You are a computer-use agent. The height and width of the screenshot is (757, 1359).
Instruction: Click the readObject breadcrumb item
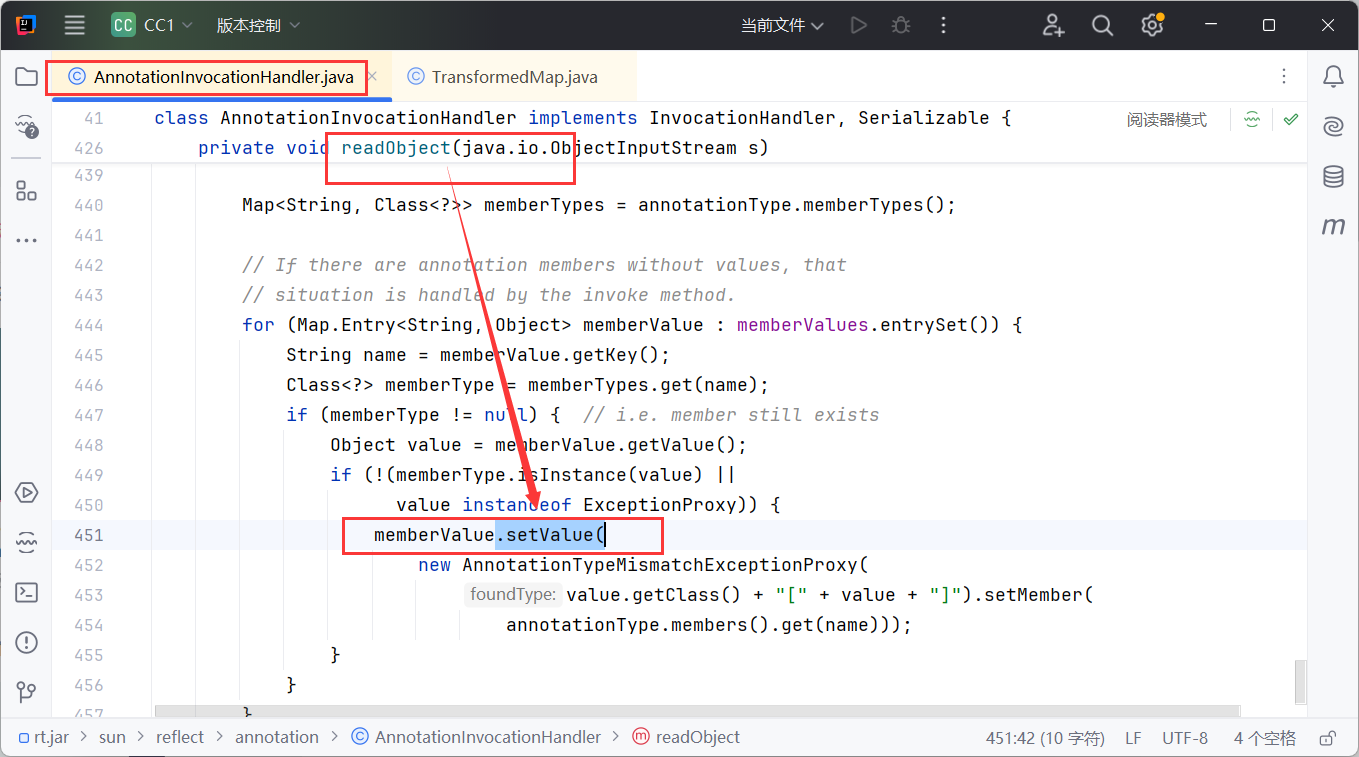(697, 737)
